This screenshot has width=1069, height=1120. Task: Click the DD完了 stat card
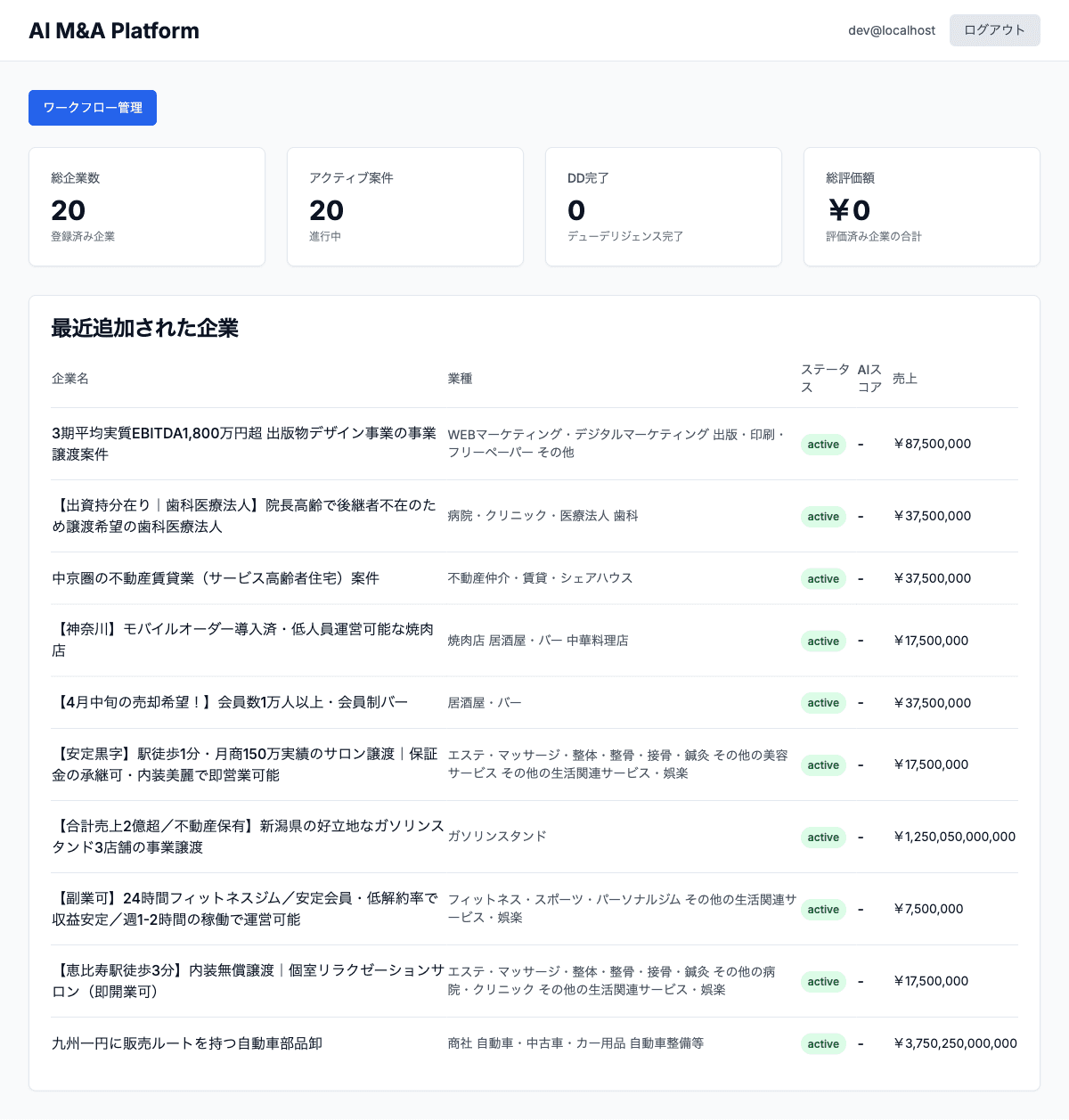tap(663, 207)
